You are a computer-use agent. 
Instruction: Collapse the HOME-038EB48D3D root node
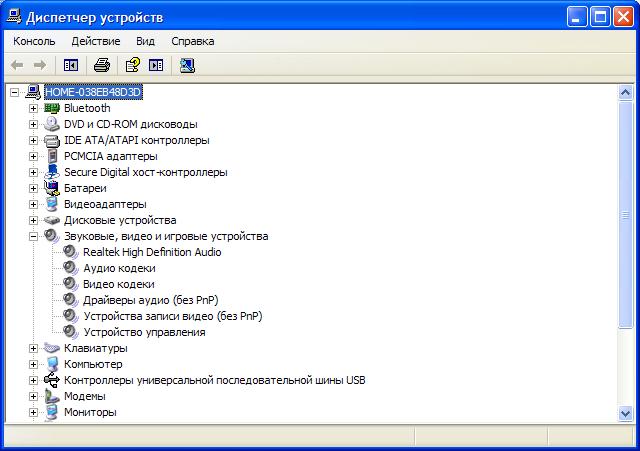14,92
